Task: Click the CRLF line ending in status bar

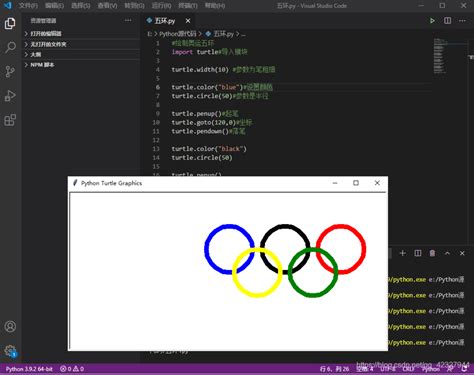Action: tap(408, 369)
